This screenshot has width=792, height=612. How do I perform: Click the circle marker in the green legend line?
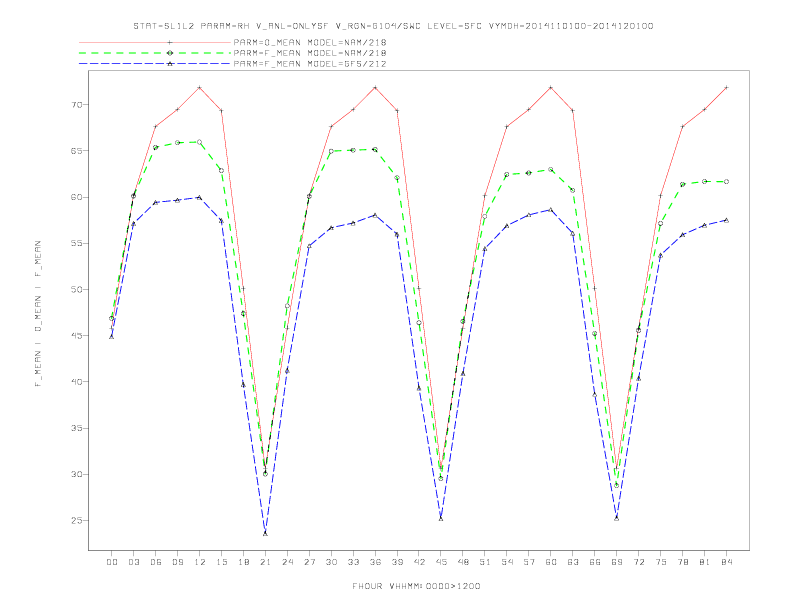point(170,53)
